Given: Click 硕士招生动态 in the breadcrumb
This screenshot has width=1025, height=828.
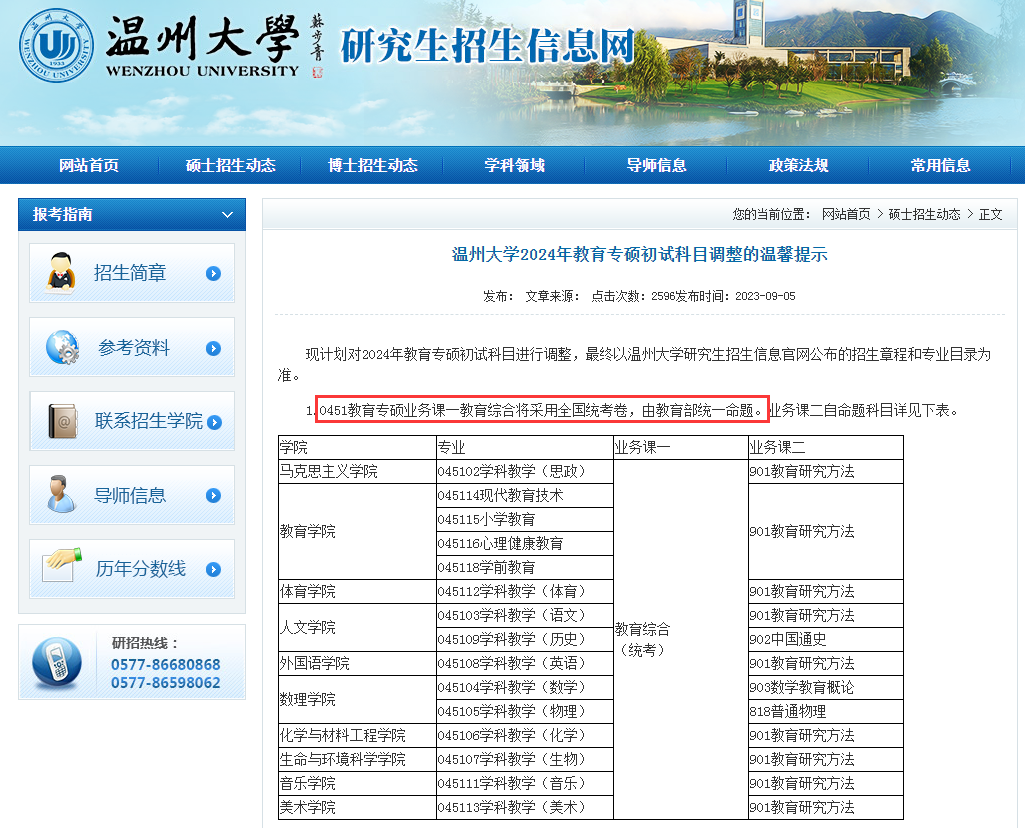Looking at the screenshot, I should click(924, 214).
